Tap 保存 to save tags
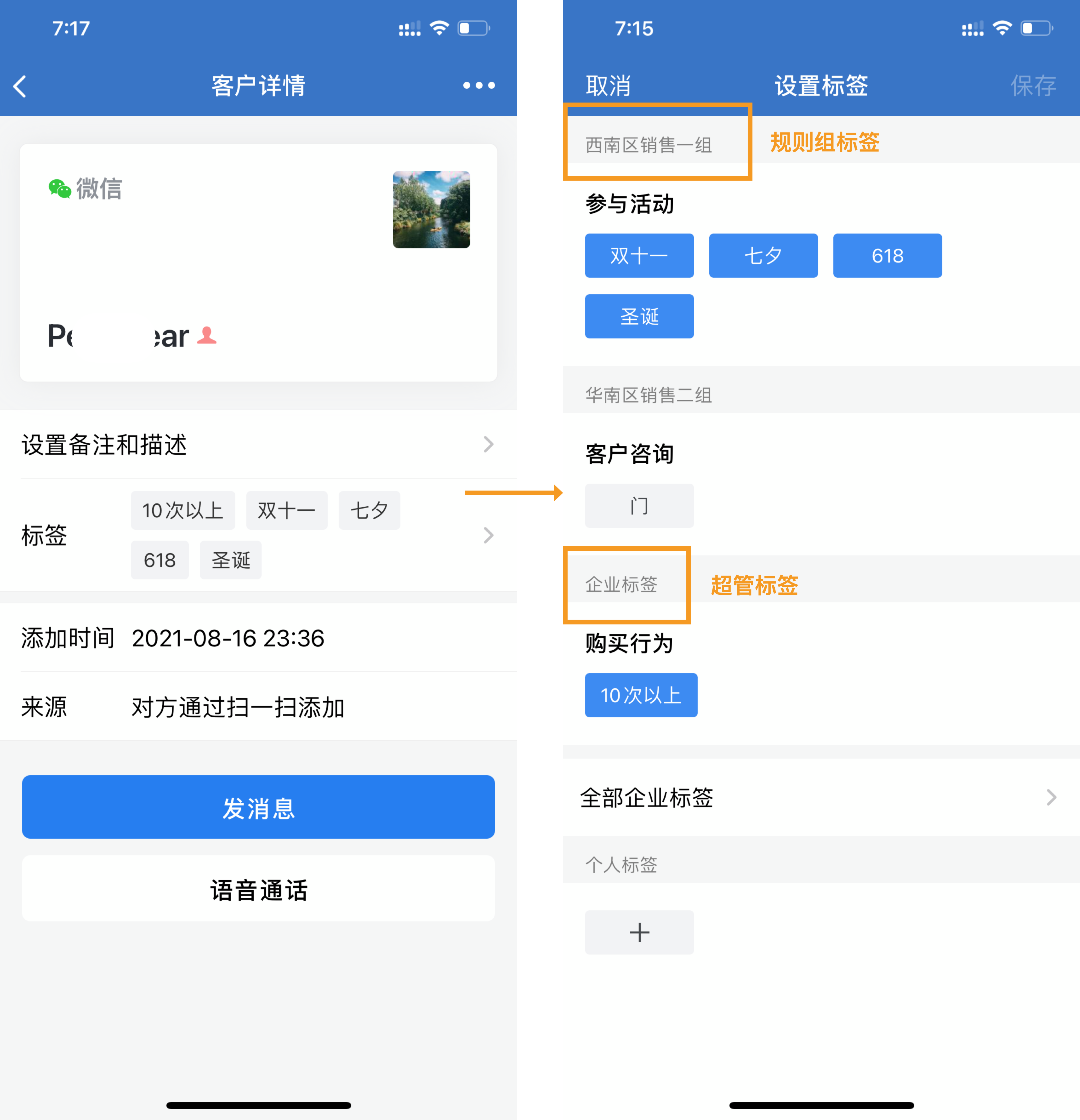The height and width of the screenshot is (1120, 1080). click(1033, 86)
